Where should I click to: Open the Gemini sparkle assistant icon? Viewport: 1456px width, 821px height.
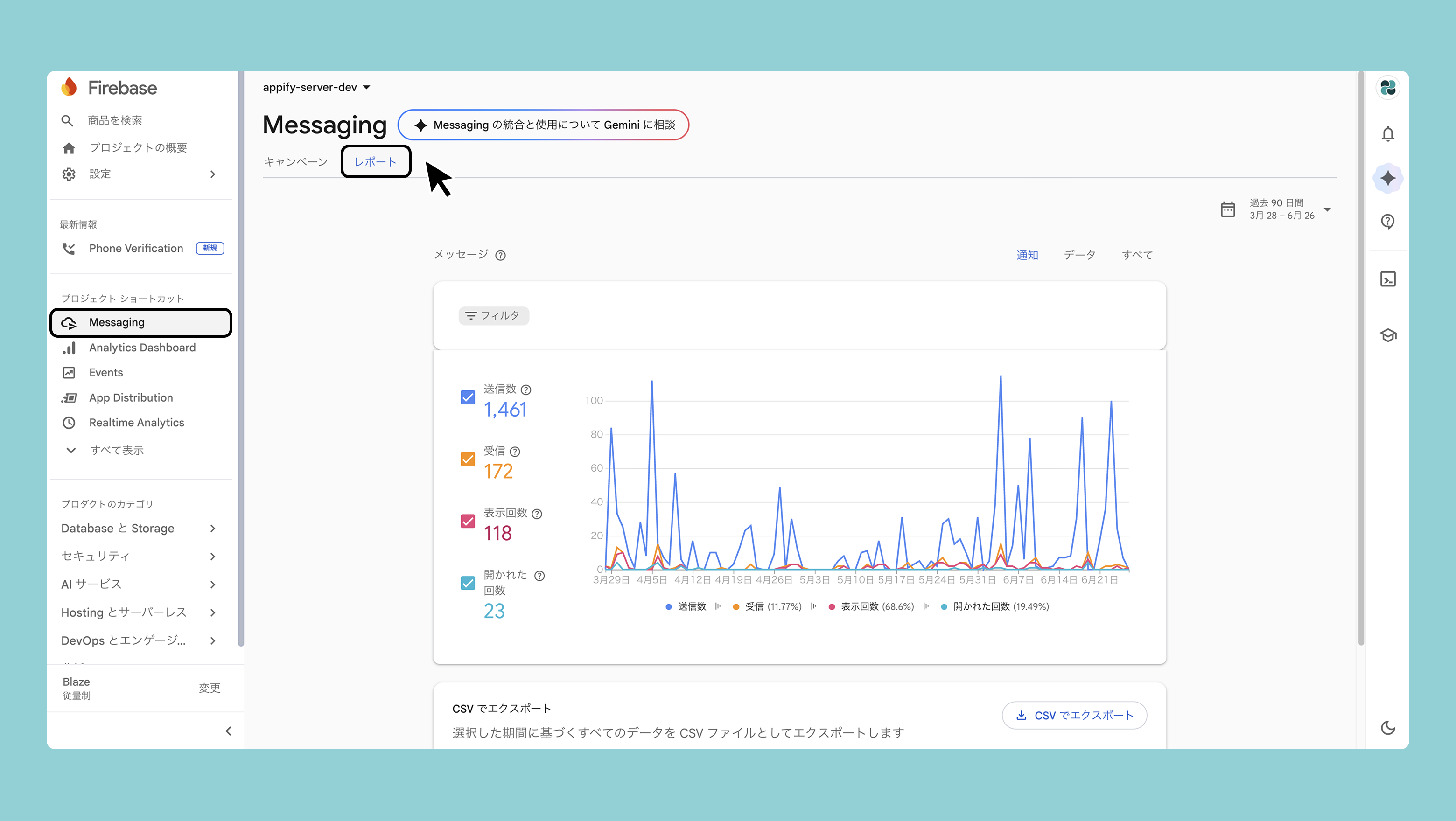tap(1387, 179)
